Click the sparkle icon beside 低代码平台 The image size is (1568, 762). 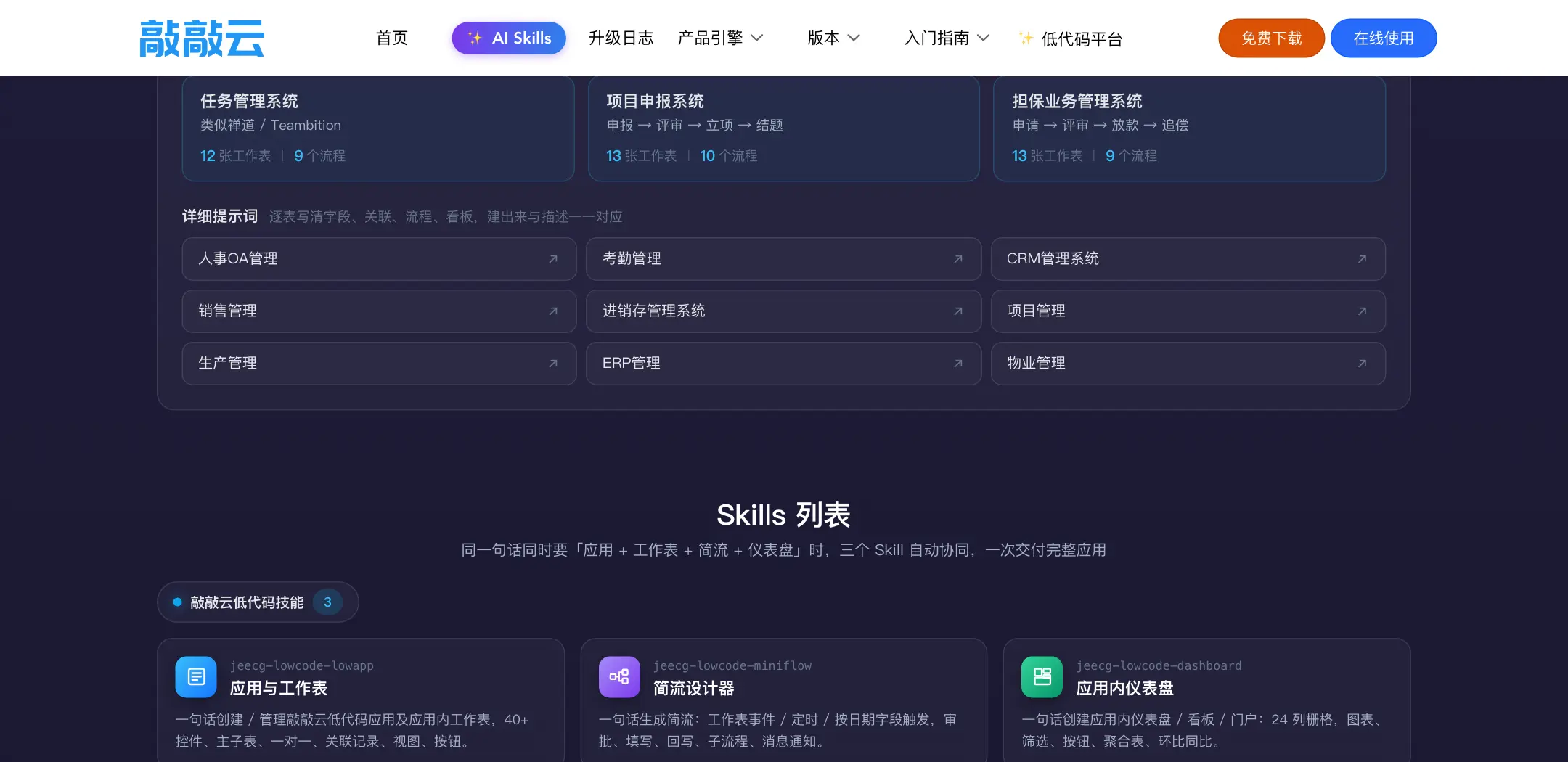click(1026, 38)
